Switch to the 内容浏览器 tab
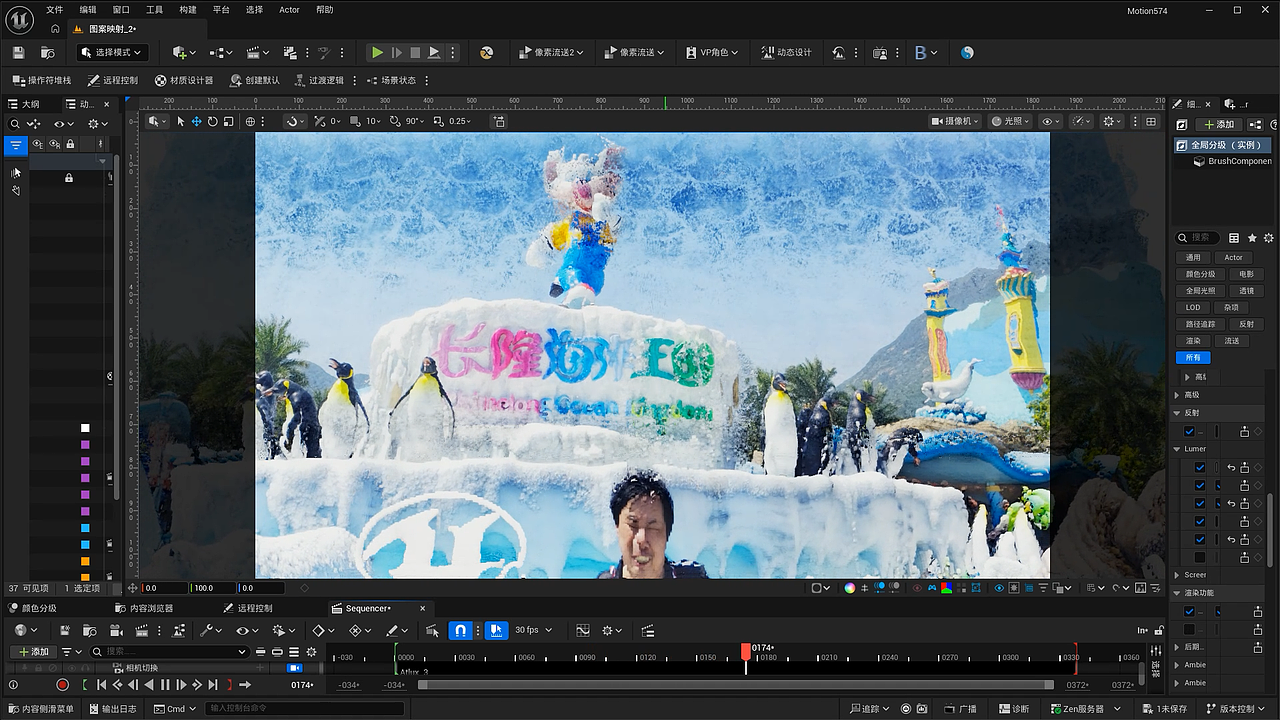 pyautogui.click(x=145, y=608)
